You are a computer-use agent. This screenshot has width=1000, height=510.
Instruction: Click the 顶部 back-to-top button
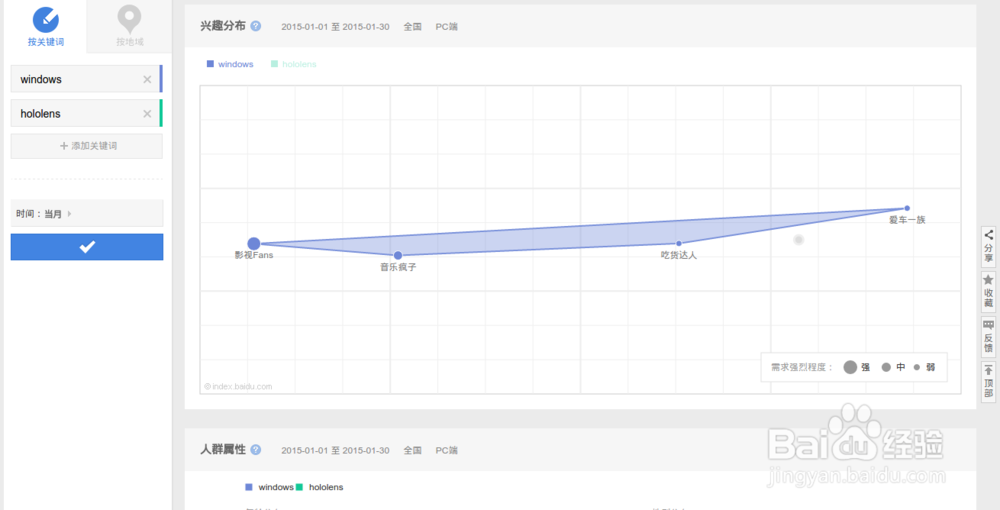[x=989, y=382]
